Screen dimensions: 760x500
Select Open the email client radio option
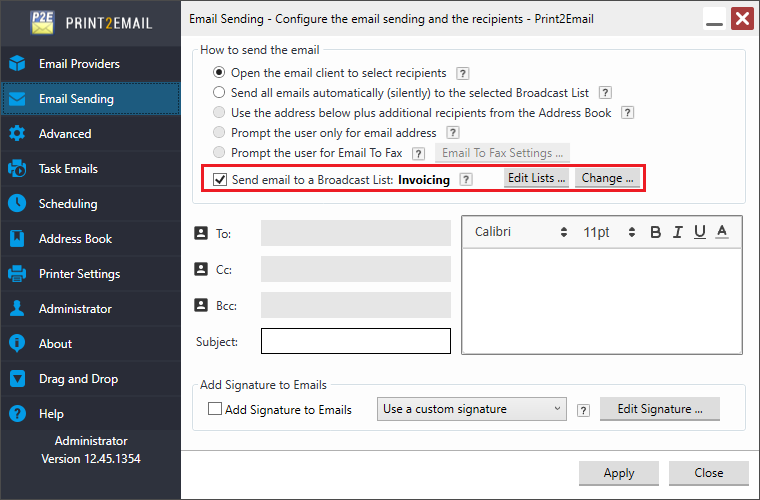pyautogui.click(x=219, y=73)
